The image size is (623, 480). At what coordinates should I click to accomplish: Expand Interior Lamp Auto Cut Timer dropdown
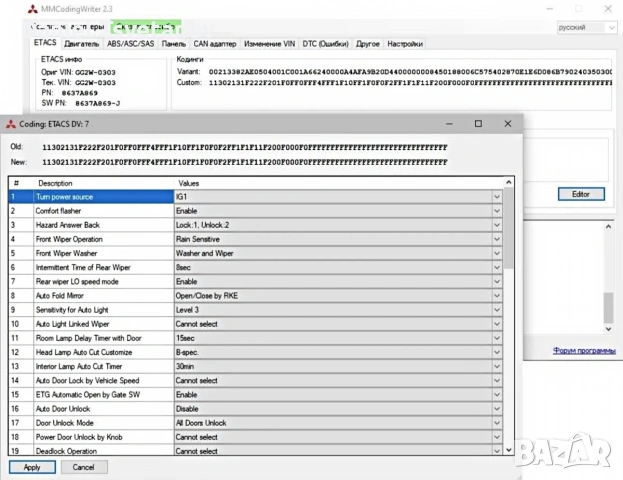[497, 366]
